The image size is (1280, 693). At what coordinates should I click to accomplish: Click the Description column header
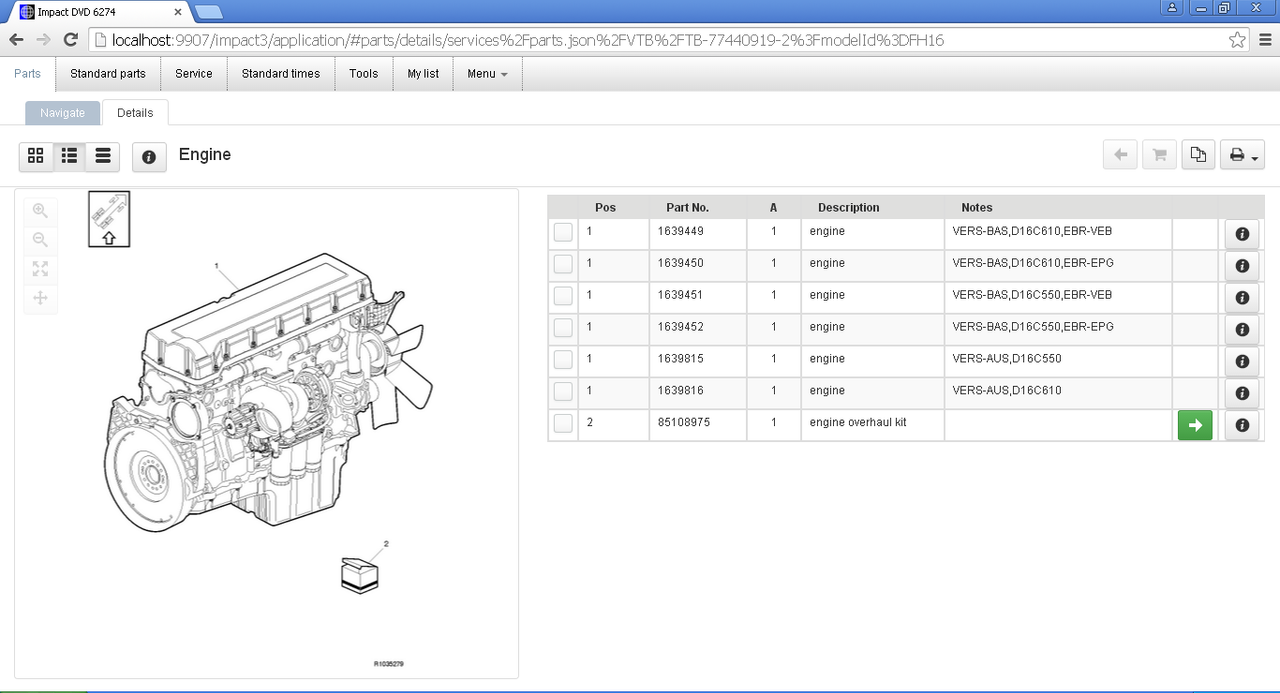point(849,208)
